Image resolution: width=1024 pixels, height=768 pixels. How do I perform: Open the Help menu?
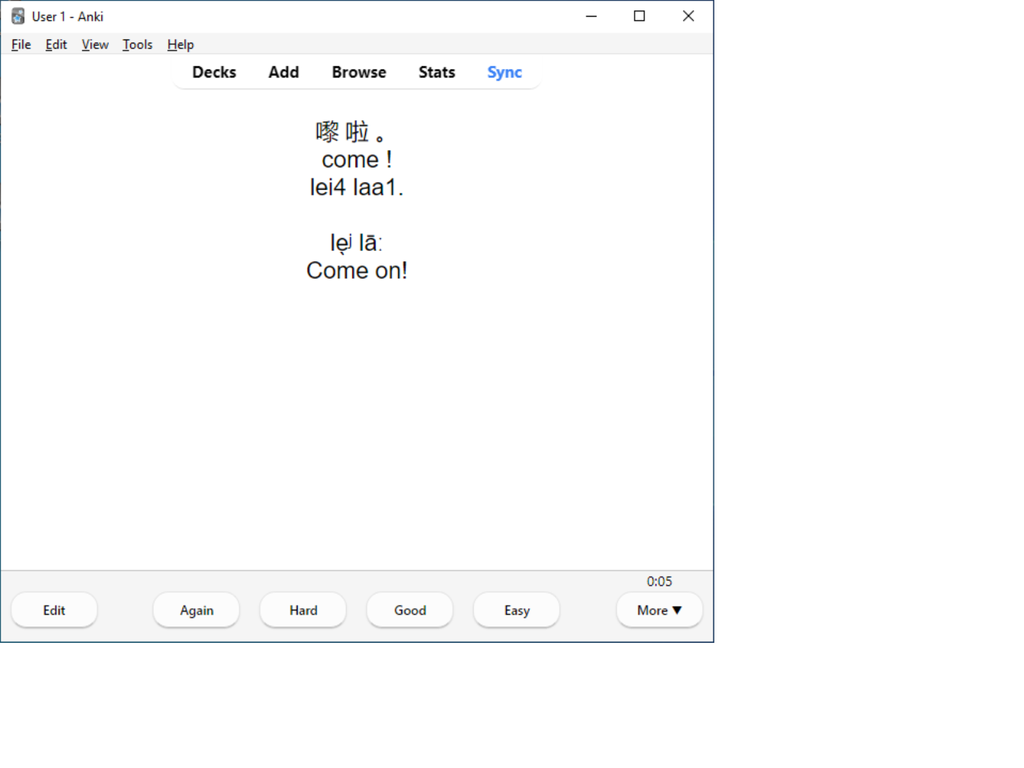click(180, 44)
